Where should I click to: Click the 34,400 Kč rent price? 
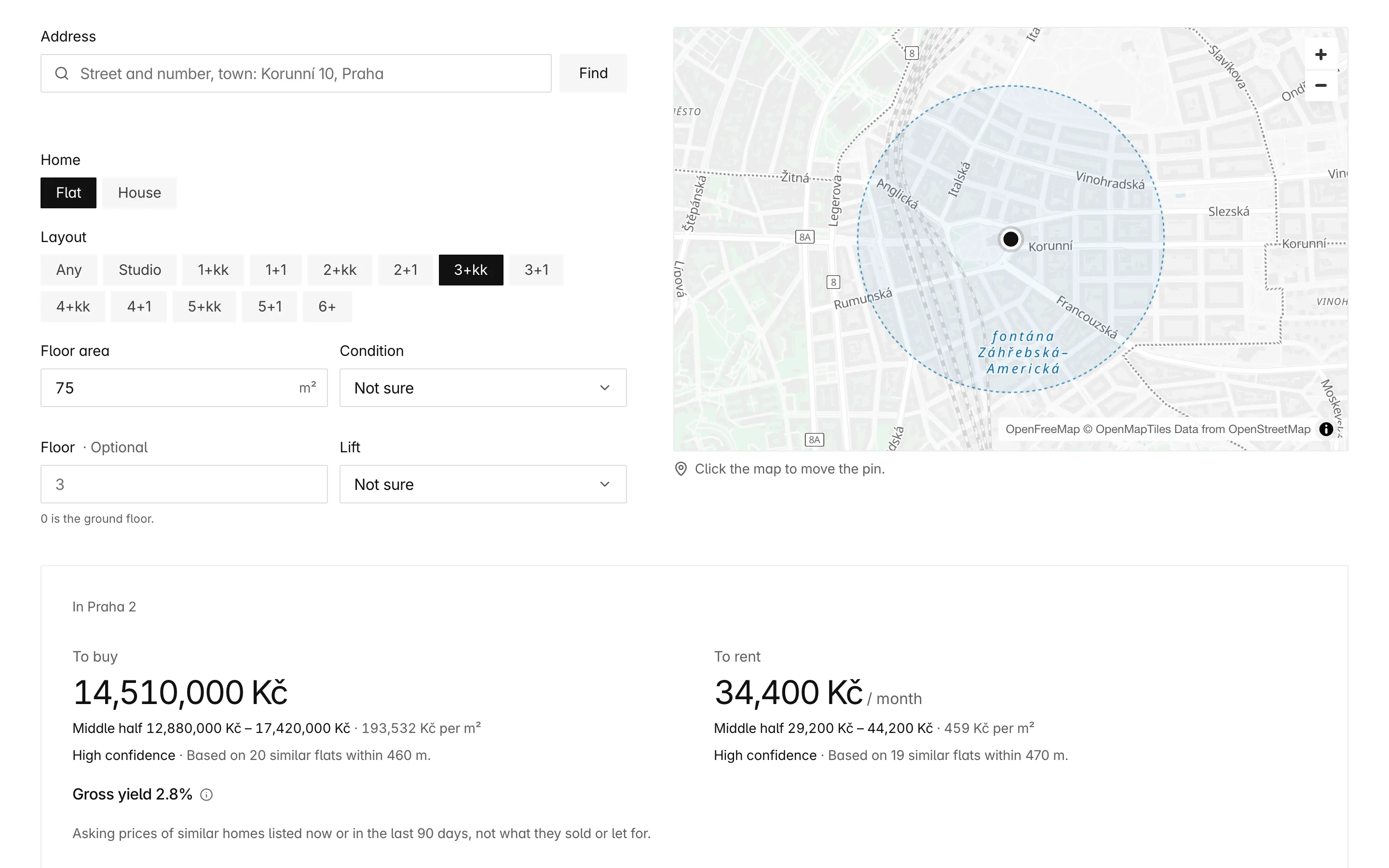(789, 692)
